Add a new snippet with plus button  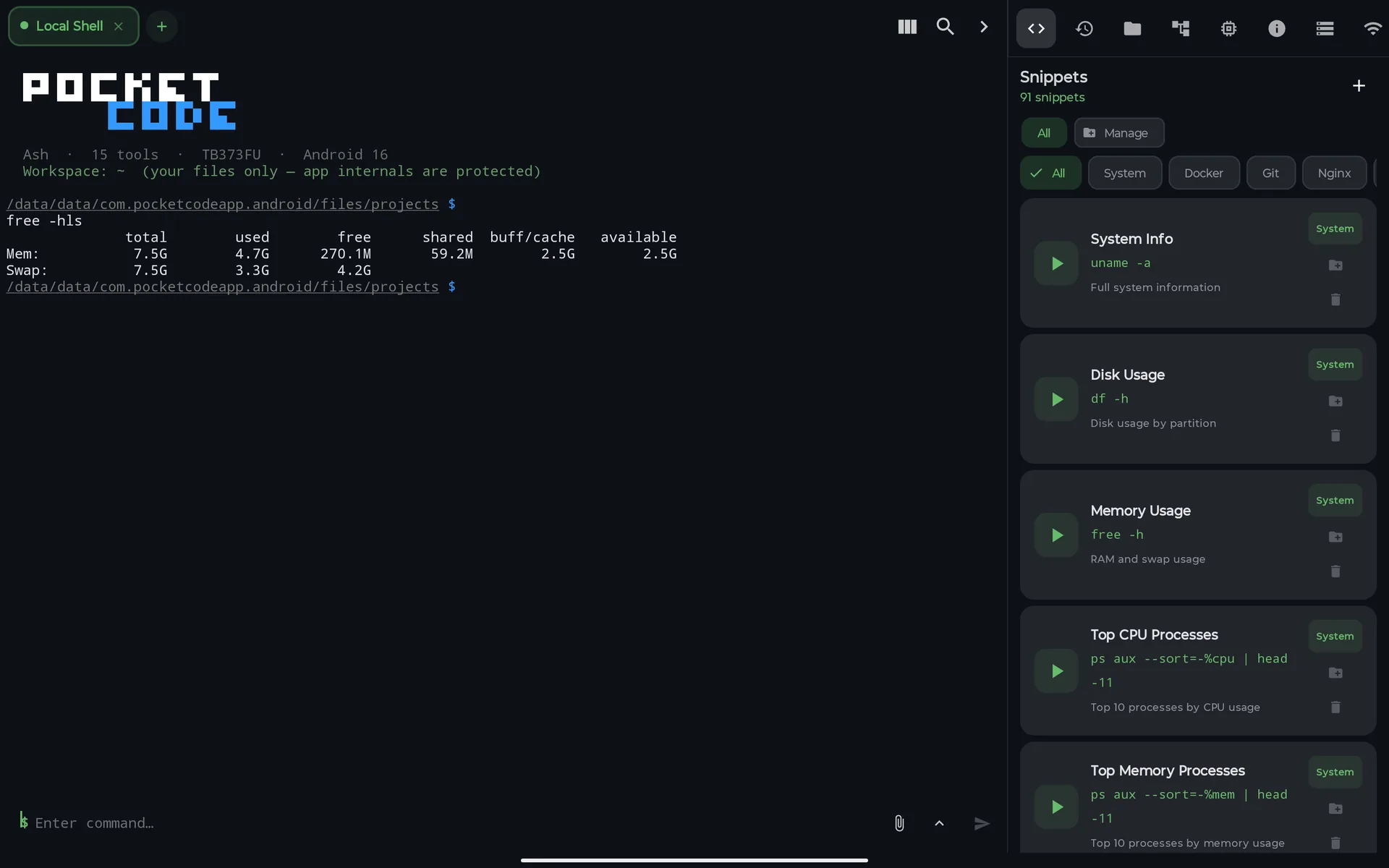(1359, 86)
